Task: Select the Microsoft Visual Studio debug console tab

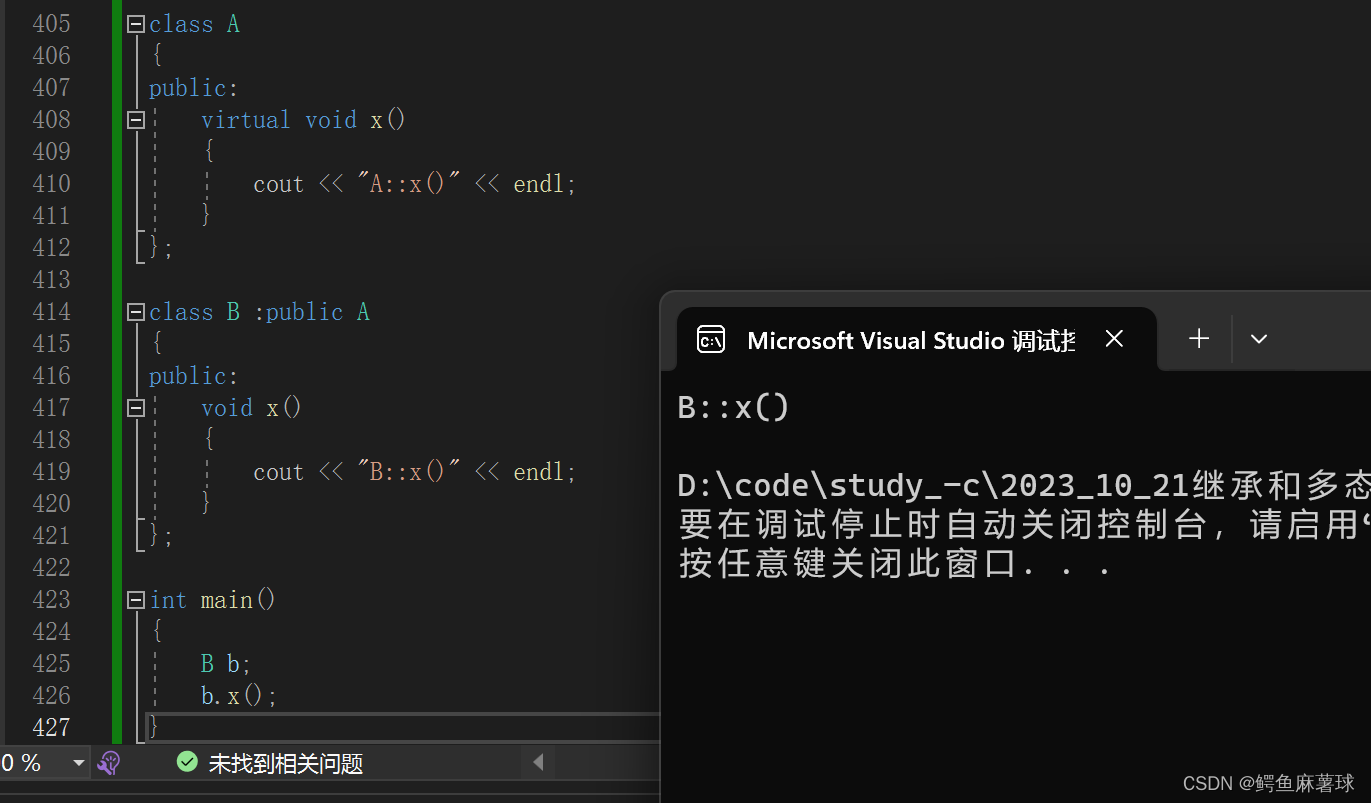Action: [x=916, y=340]
